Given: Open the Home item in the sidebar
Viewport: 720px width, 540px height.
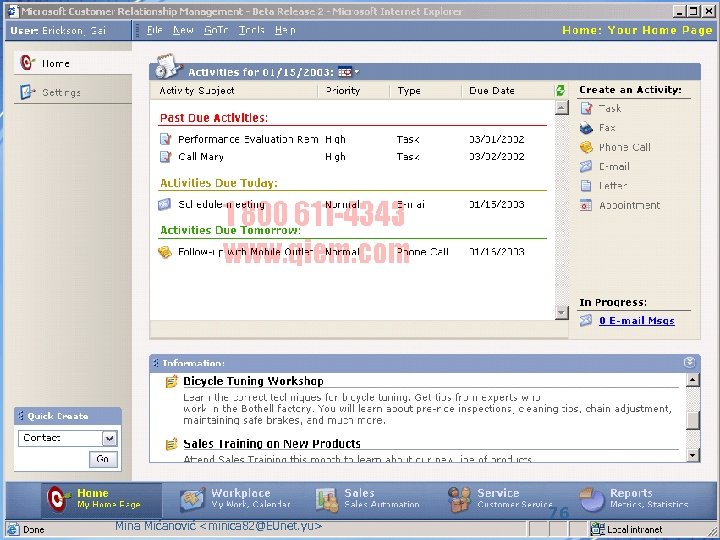Looking at the screenshot, I should (73, 63).
